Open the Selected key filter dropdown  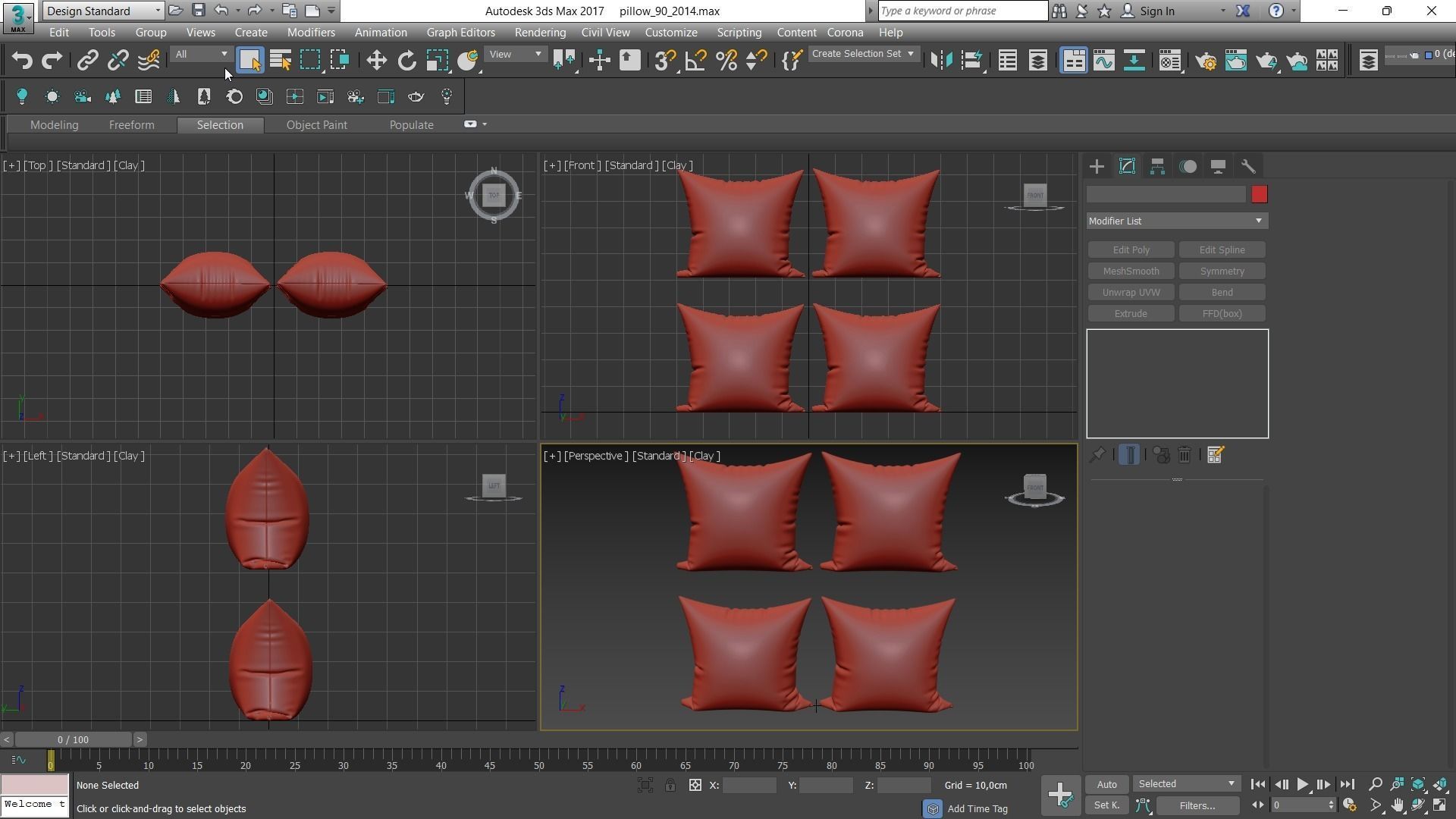1186,784
